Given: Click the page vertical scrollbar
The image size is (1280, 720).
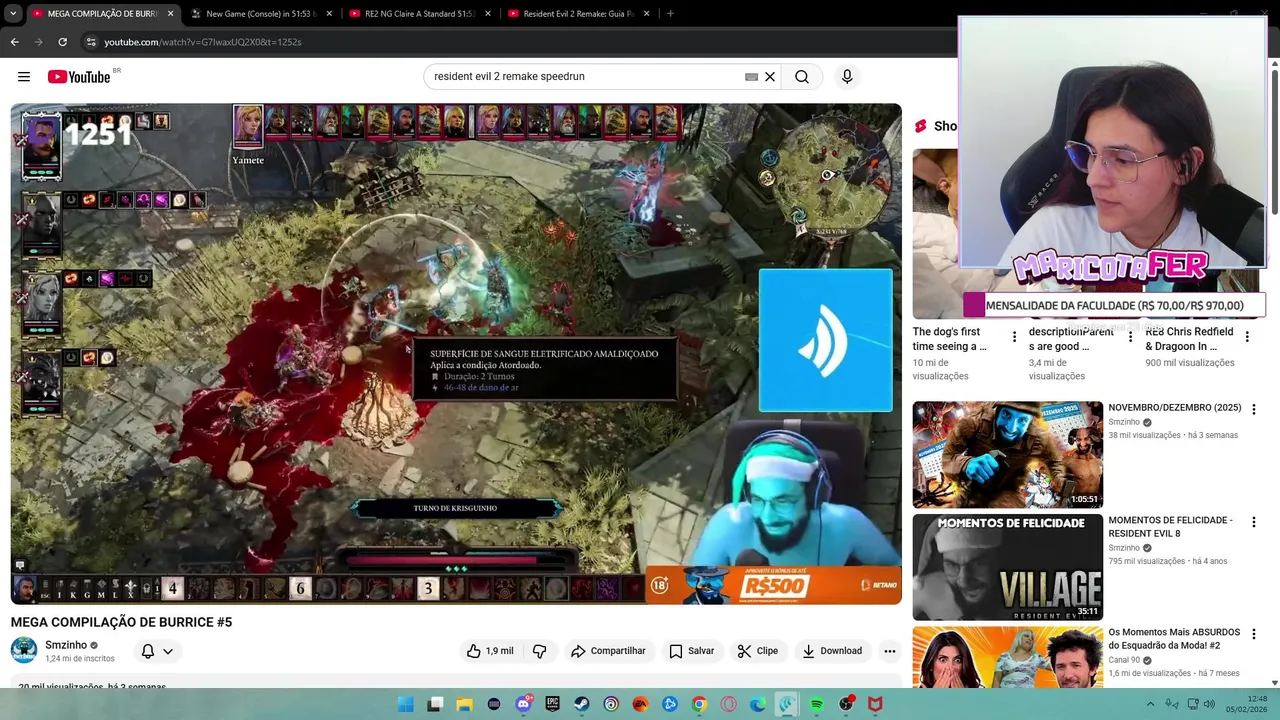Looking at the screenshot, I should (x=1274, y=140).
